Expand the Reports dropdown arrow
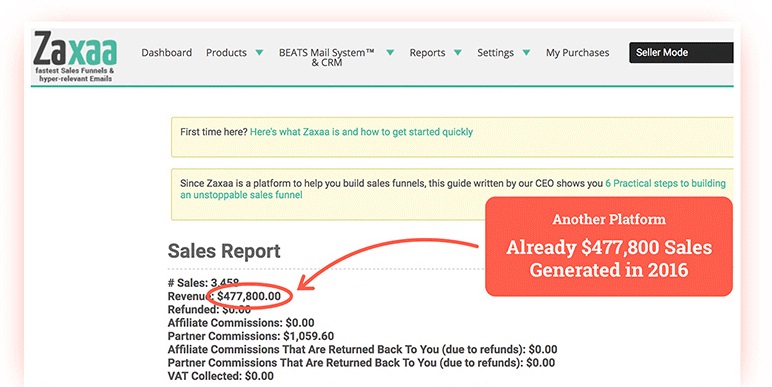Viewport: 772px width, 387px height. (458, 53)
